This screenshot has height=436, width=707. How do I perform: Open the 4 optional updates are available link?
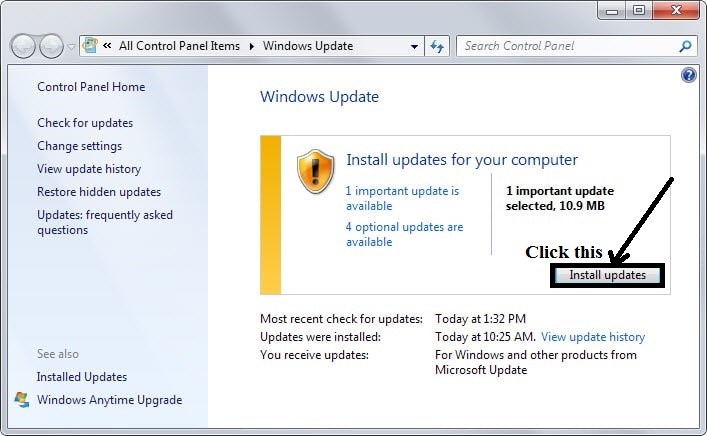click(x=404, y=234)
